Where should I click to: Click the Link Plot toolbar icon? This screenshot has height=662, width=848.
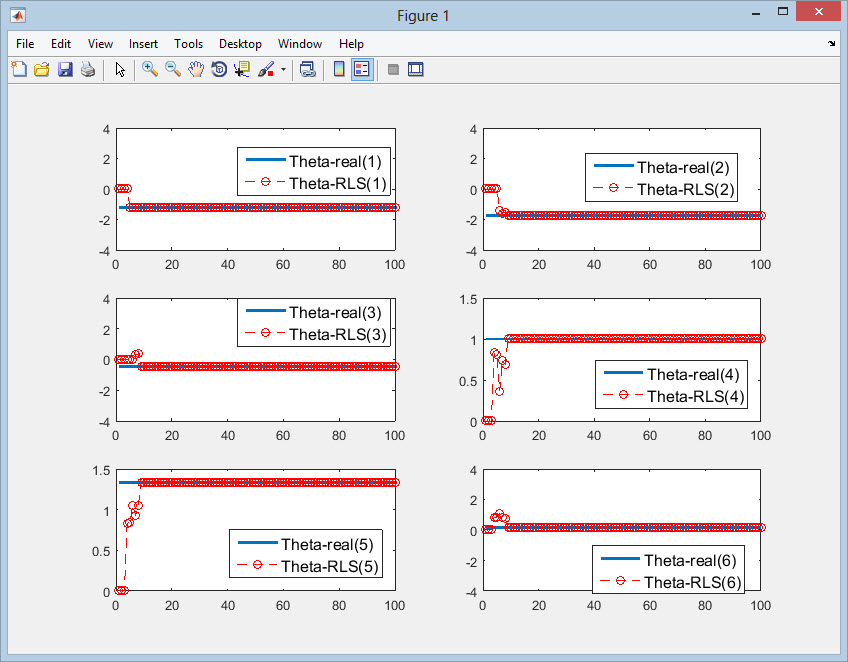point(308,69)
